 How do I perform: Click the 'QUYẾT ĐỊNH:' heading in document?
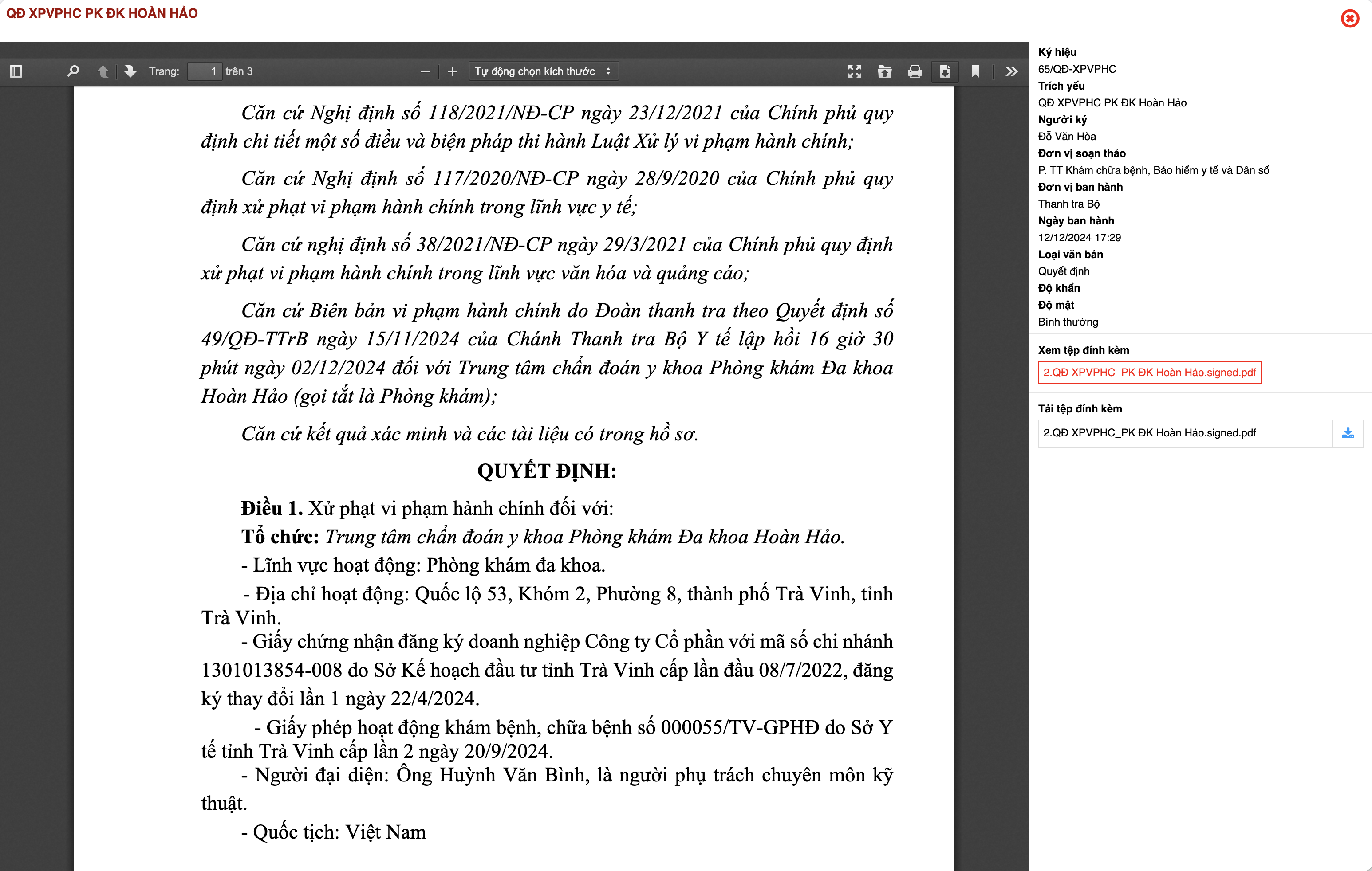point(546,471)
